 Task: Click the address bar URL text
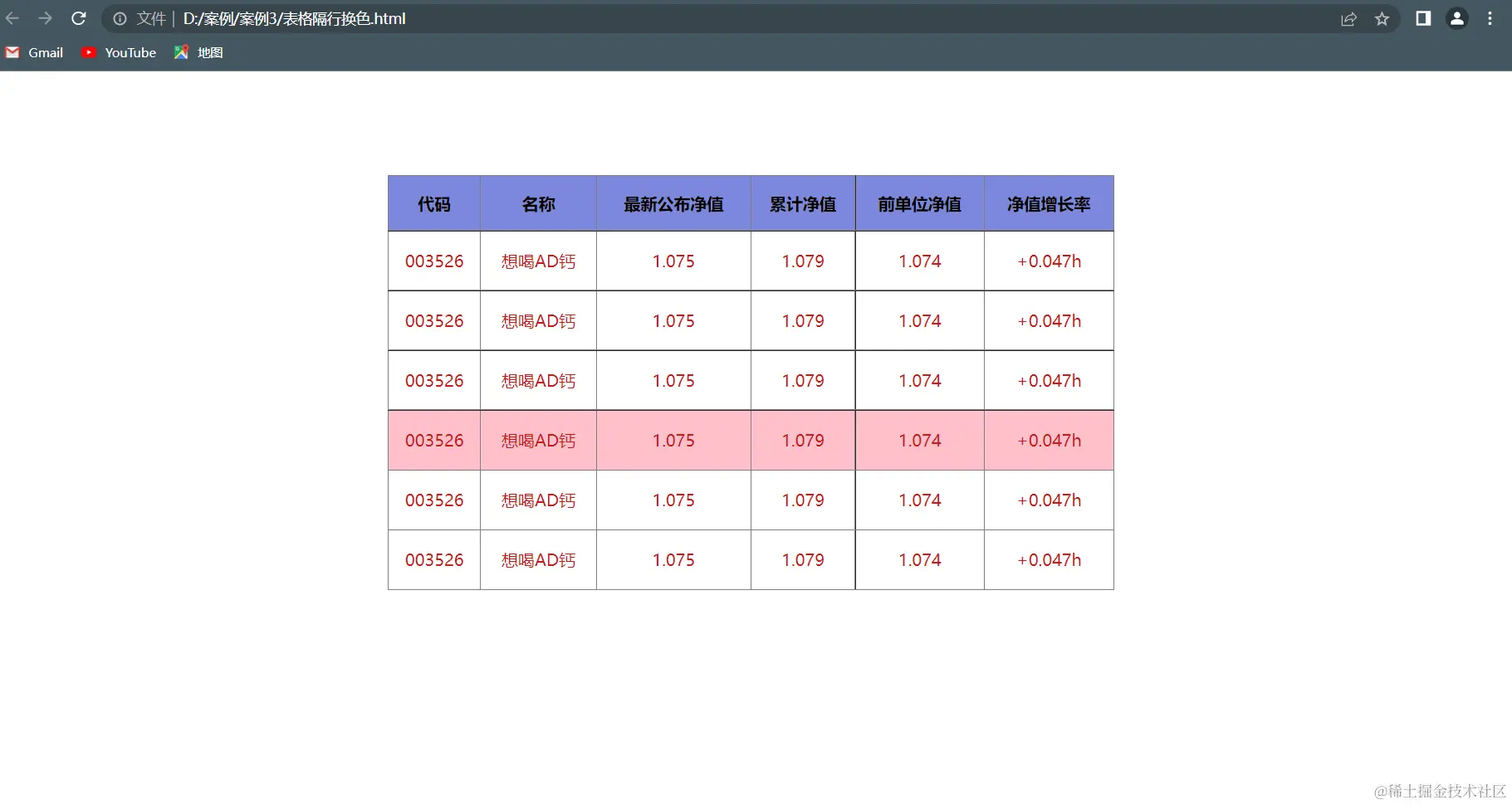pos(295,18)
